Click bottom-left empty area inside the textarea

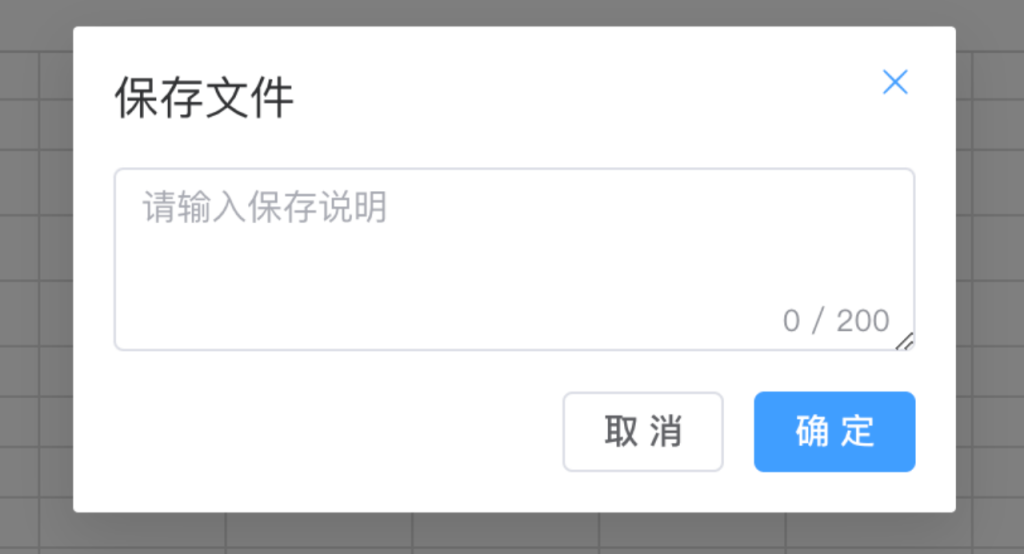point(196,320)
